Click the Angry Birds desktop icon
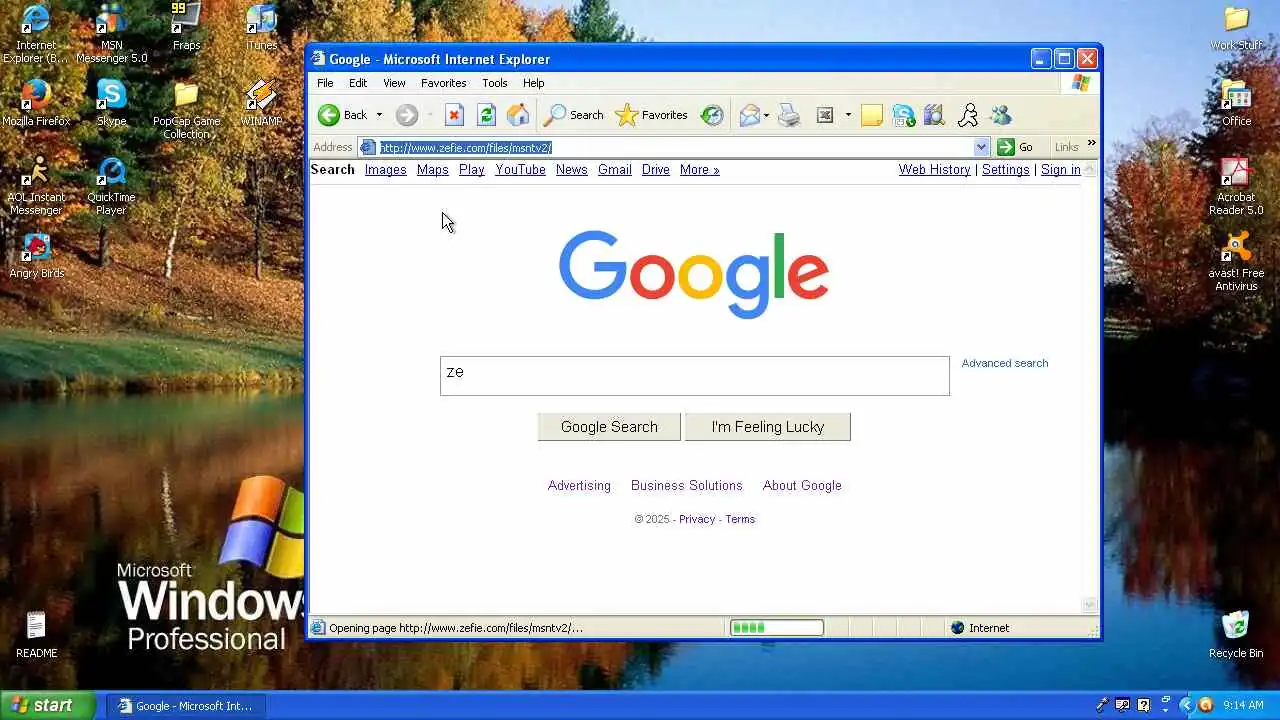 point(37,256)
